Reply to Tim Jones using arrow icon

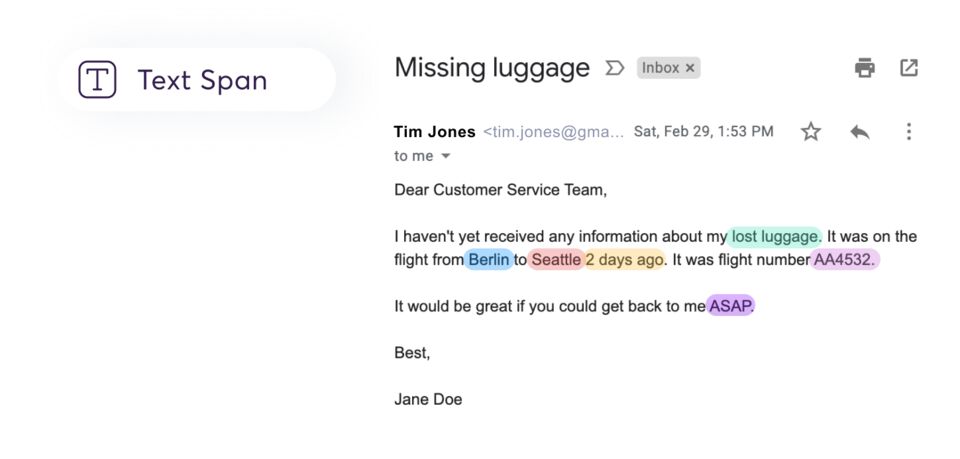coord(860,132)
